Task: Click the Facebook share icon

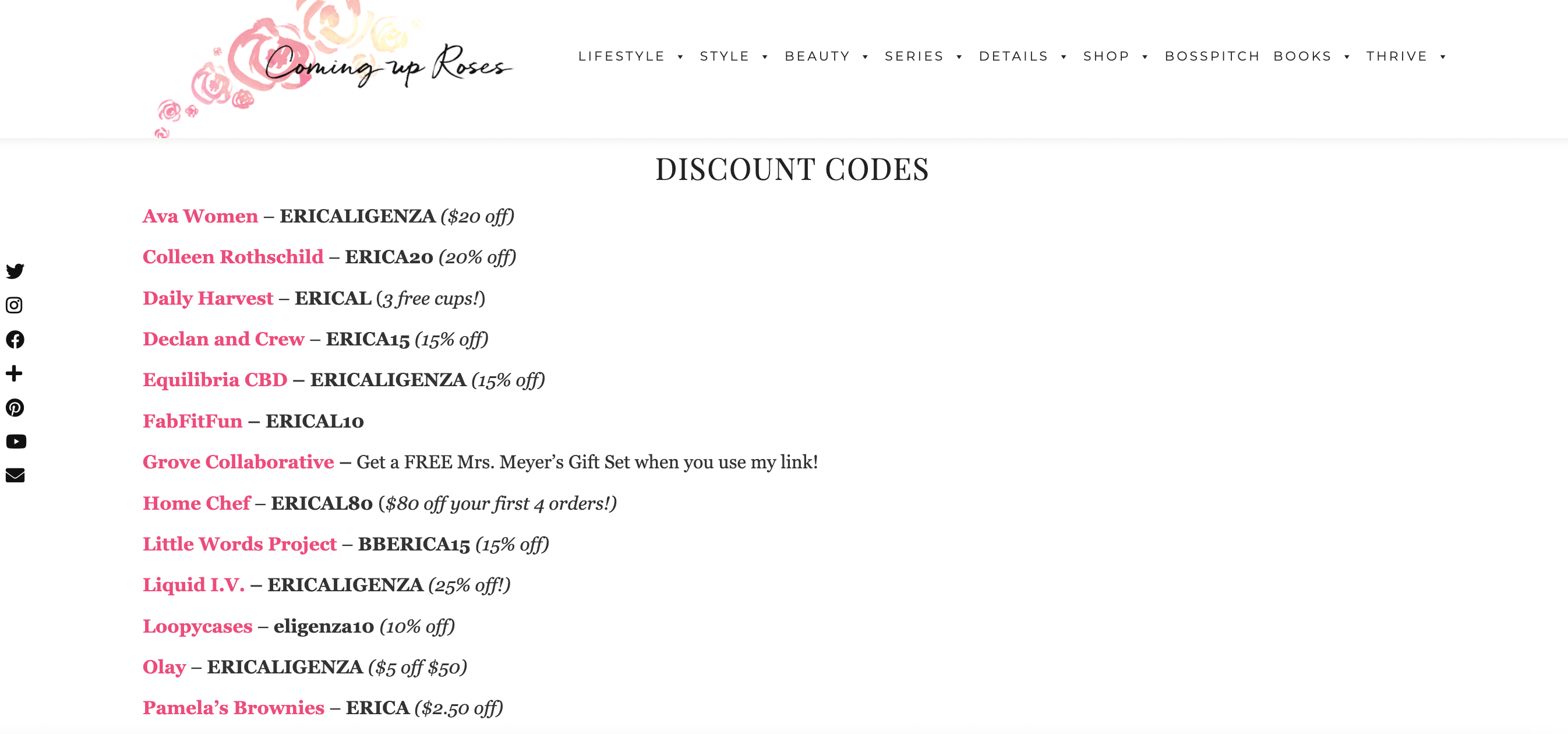Action: [15, 339]
